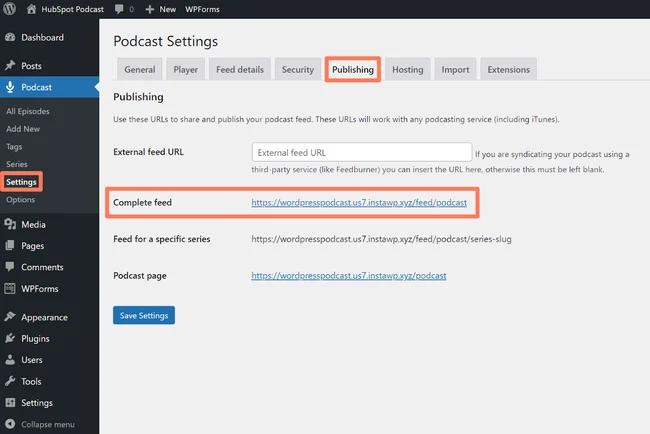The image size is (650, 434).
Task: Open the Posts menu label
Action: [x=32, y=66]
